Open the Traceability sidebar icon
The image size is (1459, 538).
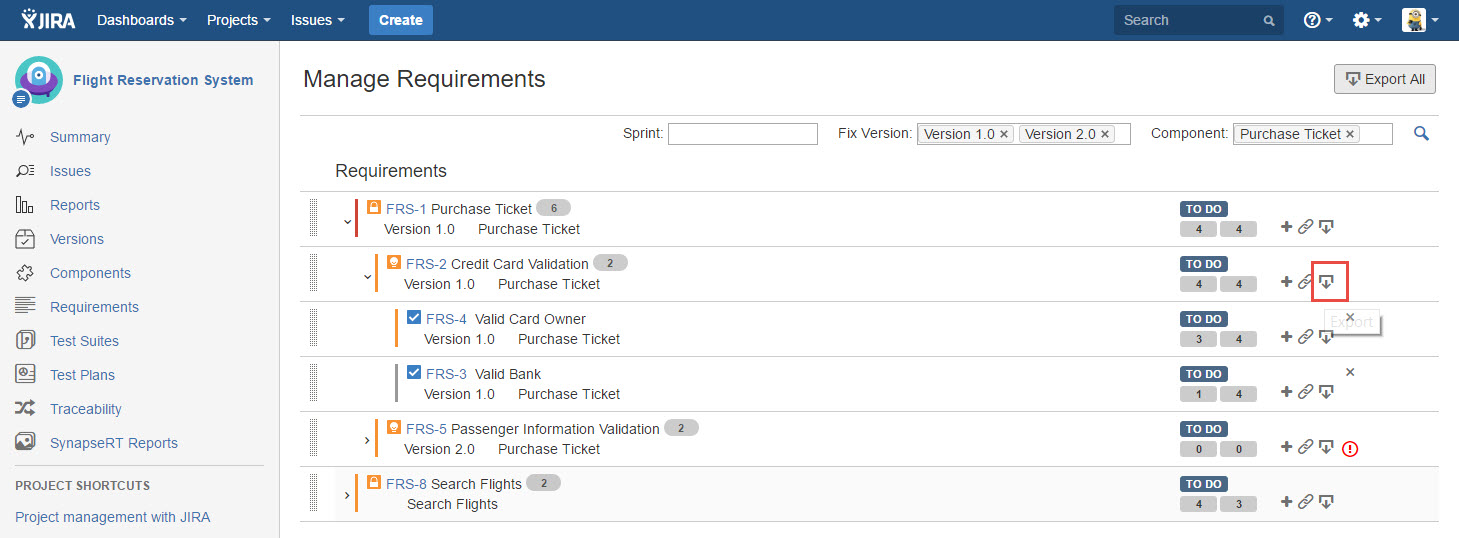[26, 408]
